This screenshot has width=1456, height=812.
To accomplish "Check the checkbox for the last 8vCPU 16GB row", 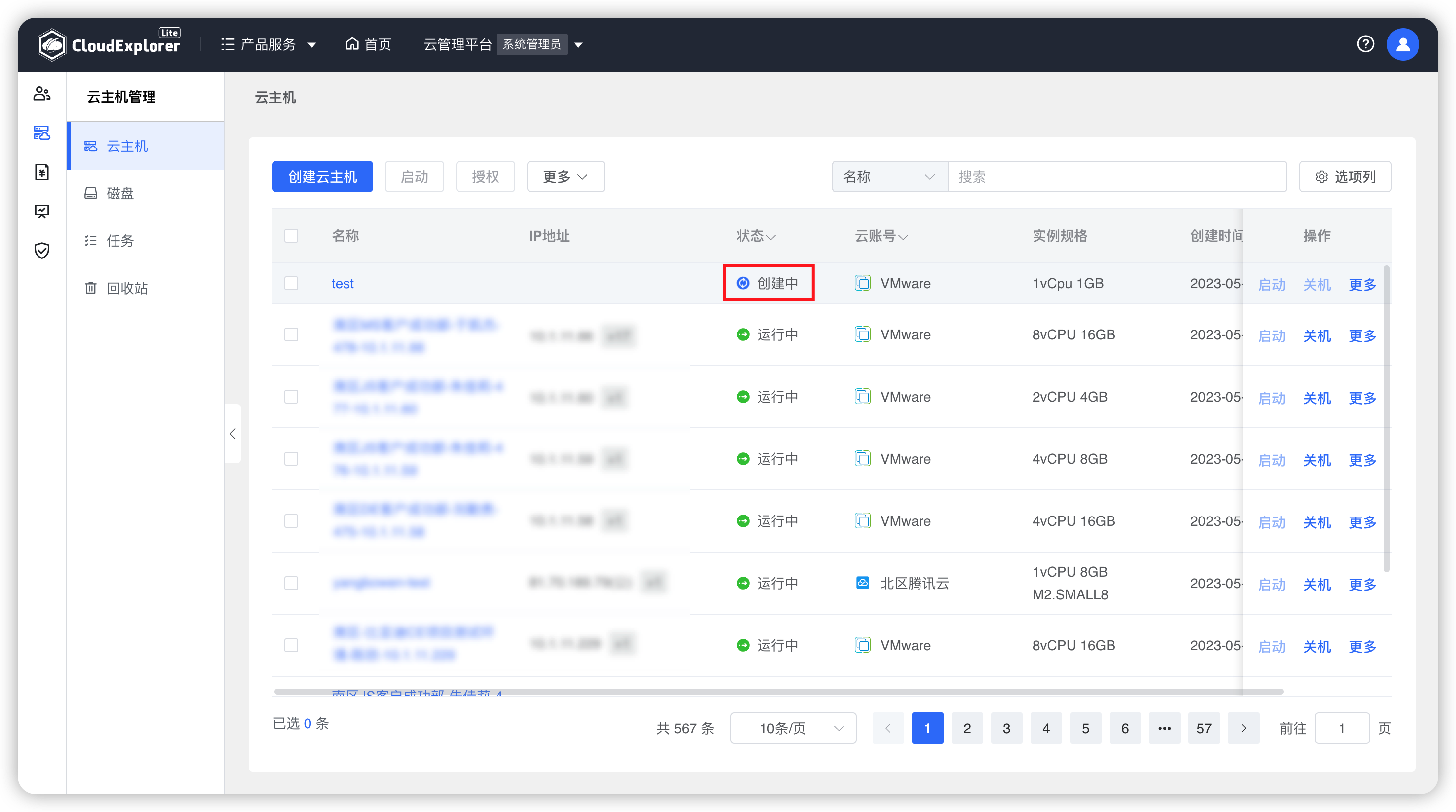I will [x=291, y=645].
